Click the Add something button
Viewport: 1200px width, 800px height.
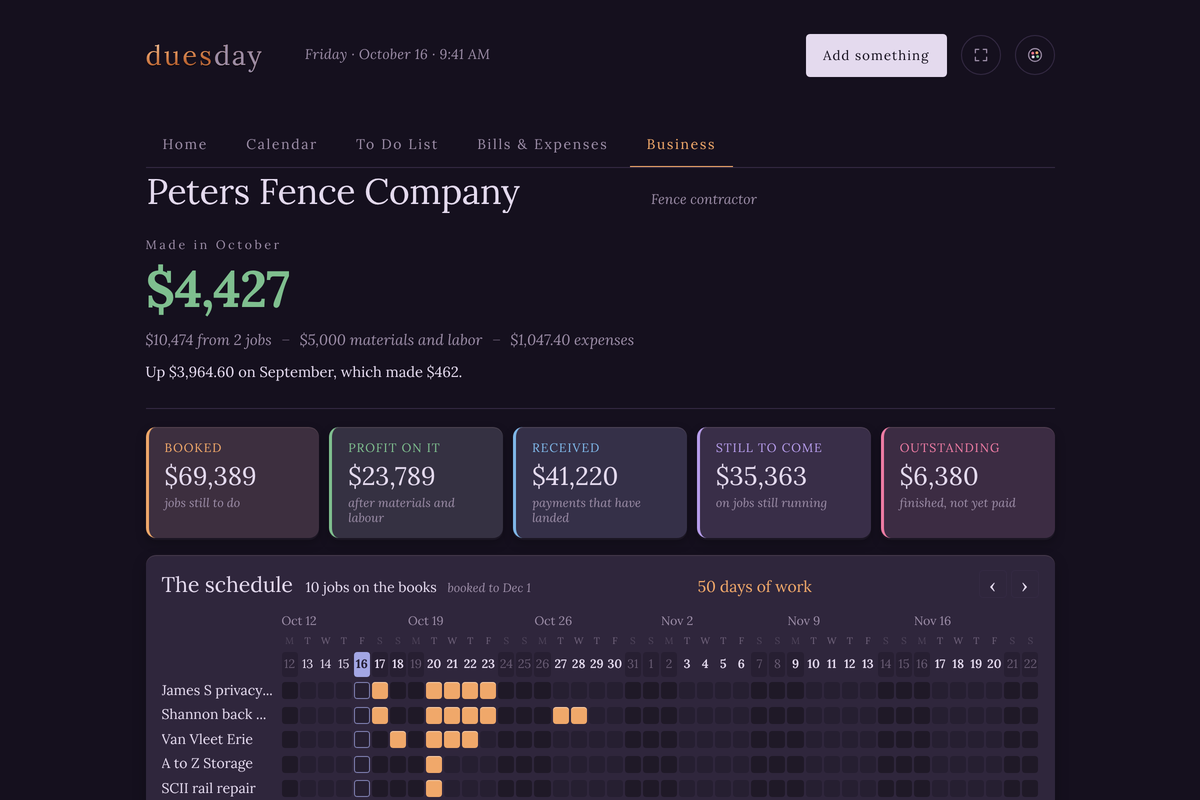(876, 55)
